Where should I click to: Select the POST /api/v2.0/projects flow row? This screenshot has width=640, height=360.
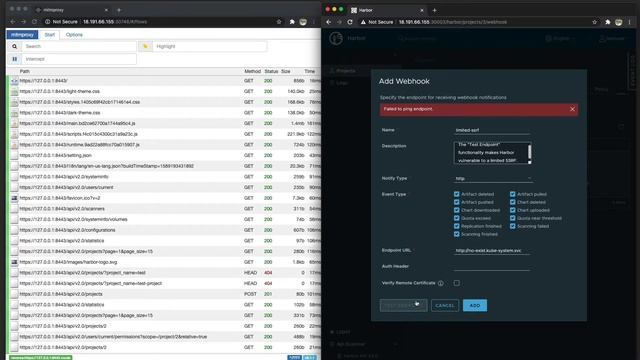coord(164,294)
